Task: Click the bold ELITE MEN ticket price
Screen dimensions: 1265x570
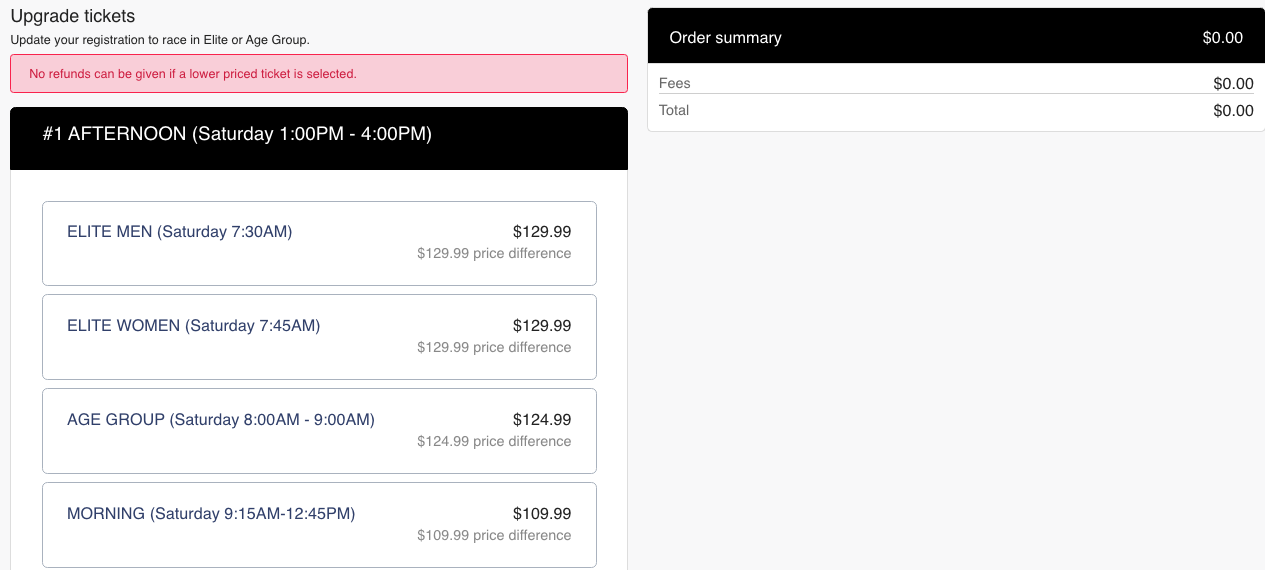Action: point(542,232)
